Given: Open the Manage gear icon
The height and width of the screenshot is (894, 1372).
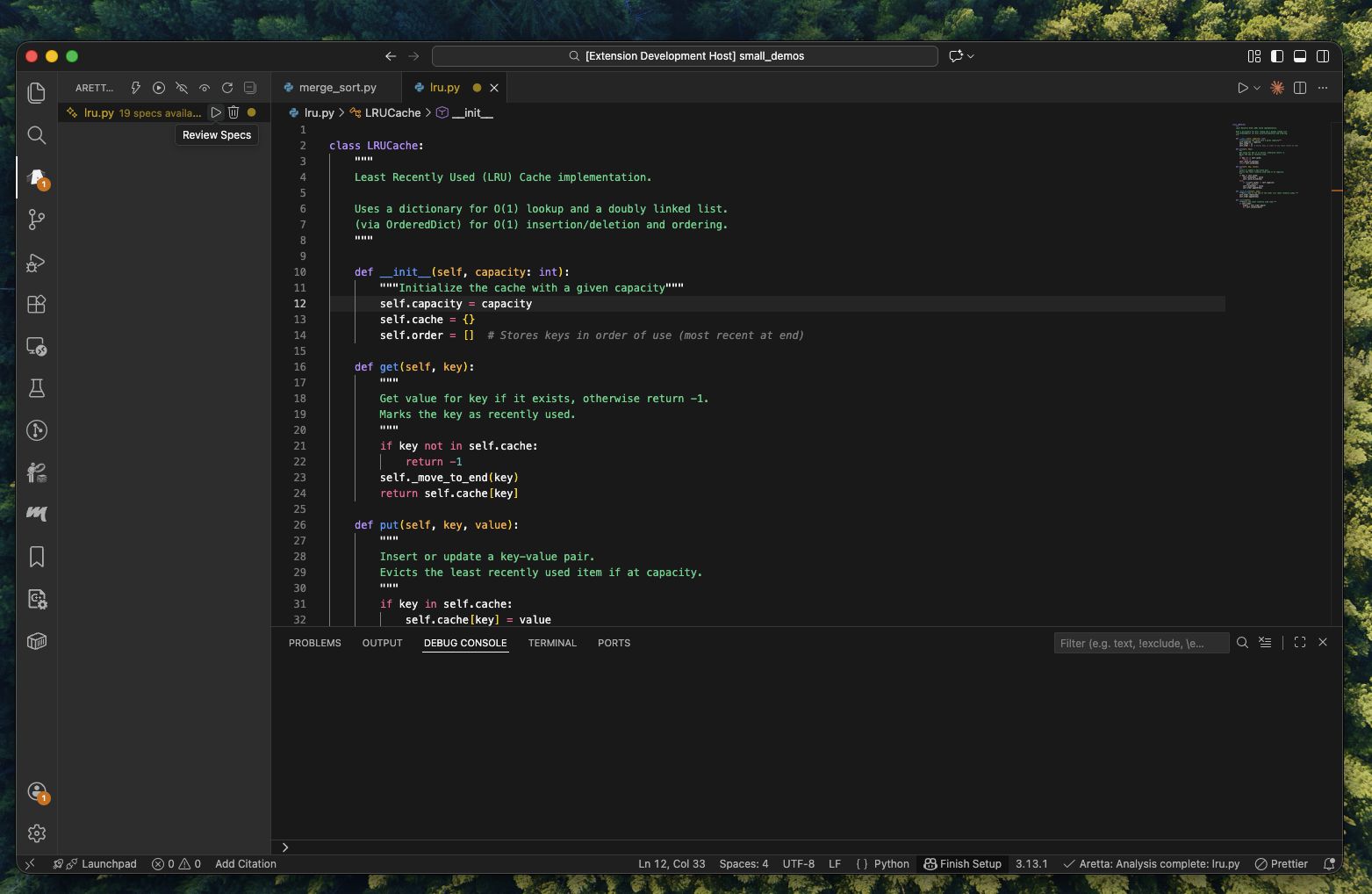Looking at the screenshot, I should tap(36, 833).
